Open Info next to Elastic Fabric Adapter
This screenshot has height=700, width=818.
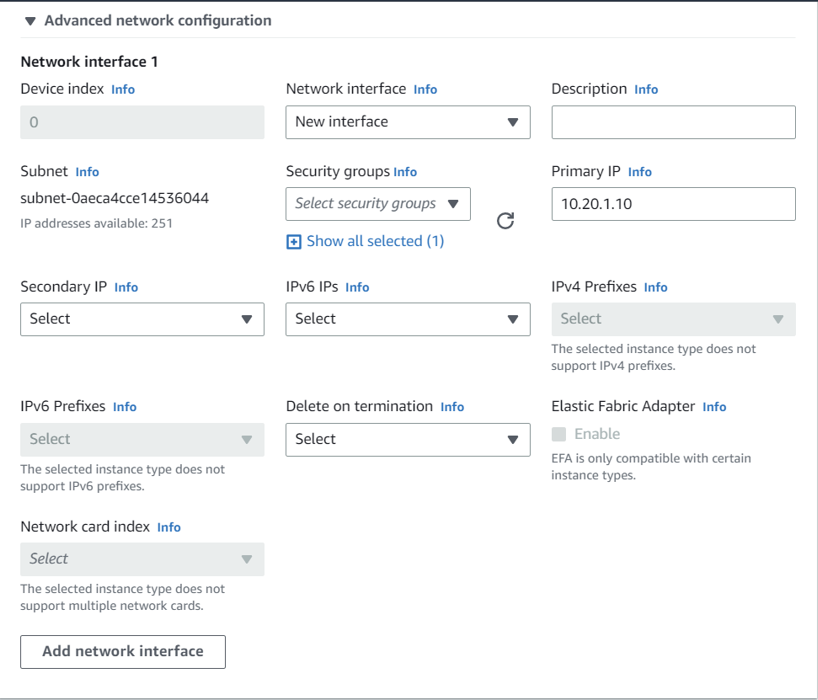(714, 407)
